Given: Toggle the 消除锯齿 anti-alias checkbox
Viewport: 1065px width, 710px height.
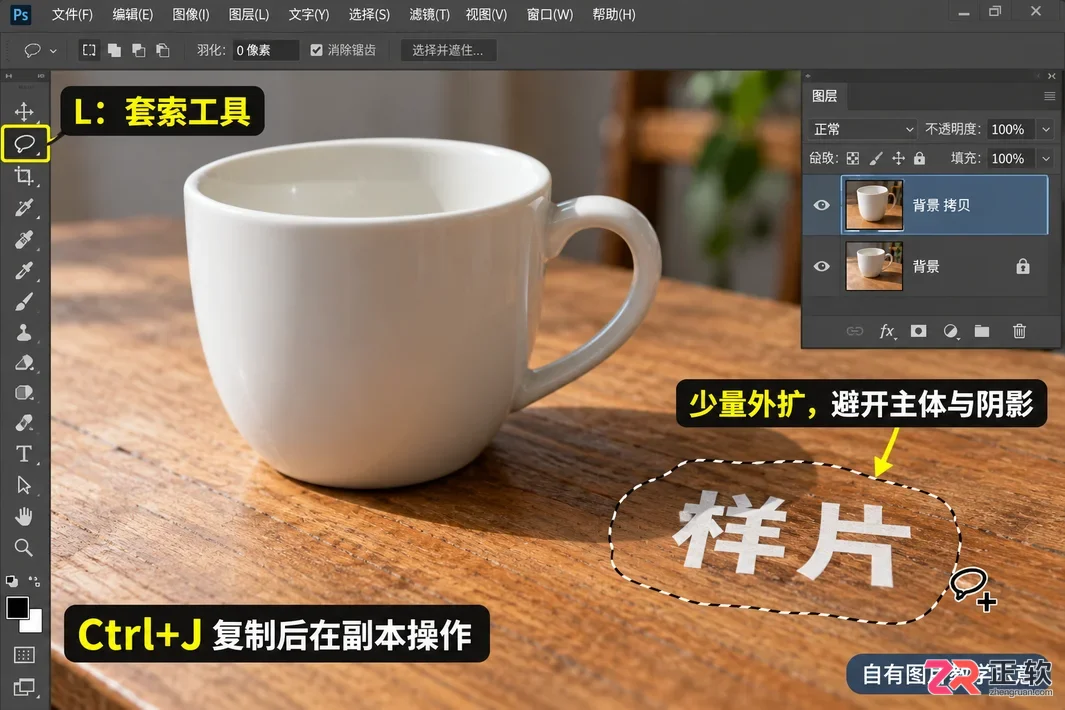Looking at the screenshot, I should click(x=317, y=50).
